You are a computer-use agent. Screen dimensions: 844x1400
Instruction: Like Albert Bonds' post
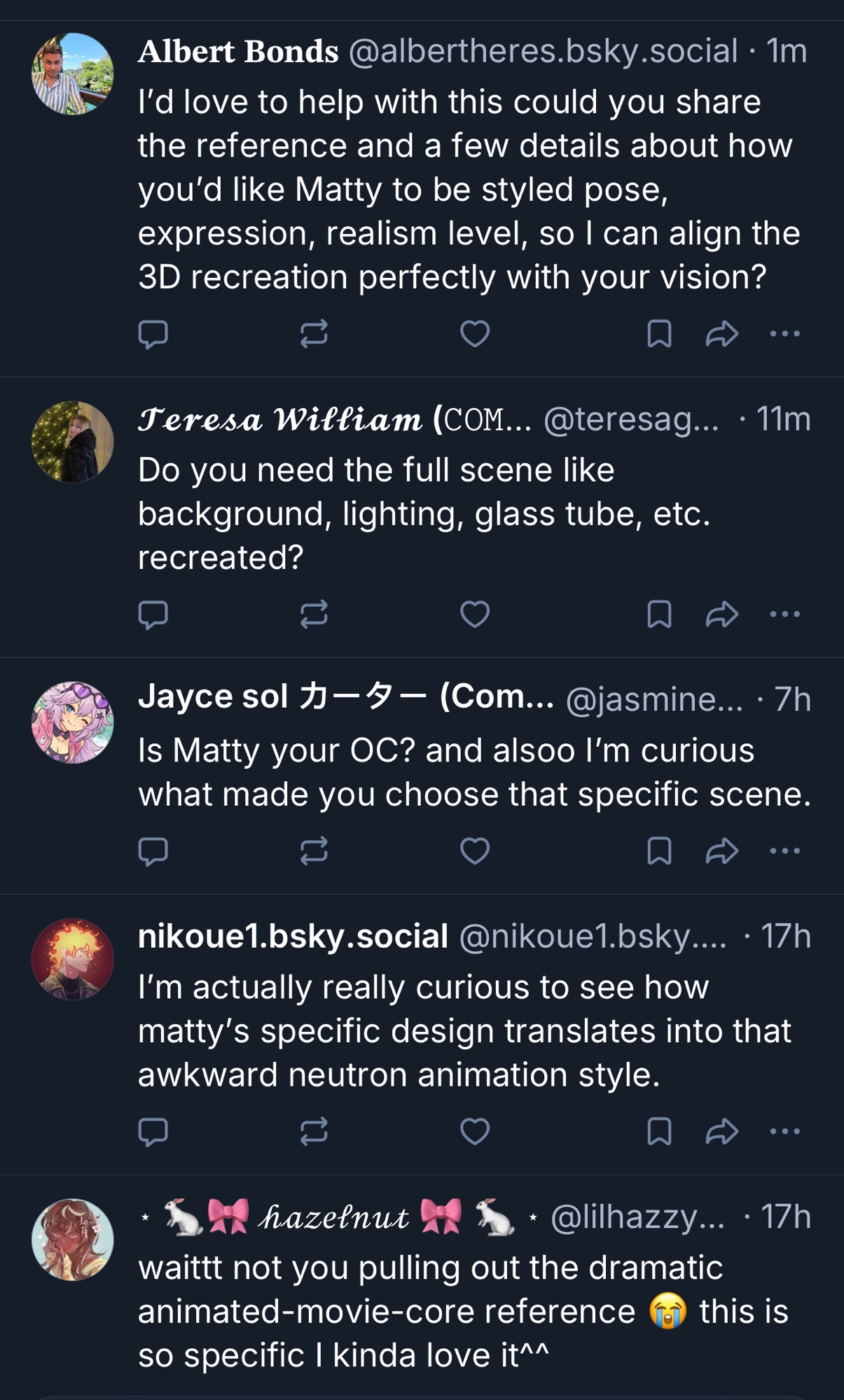(474, 334)
